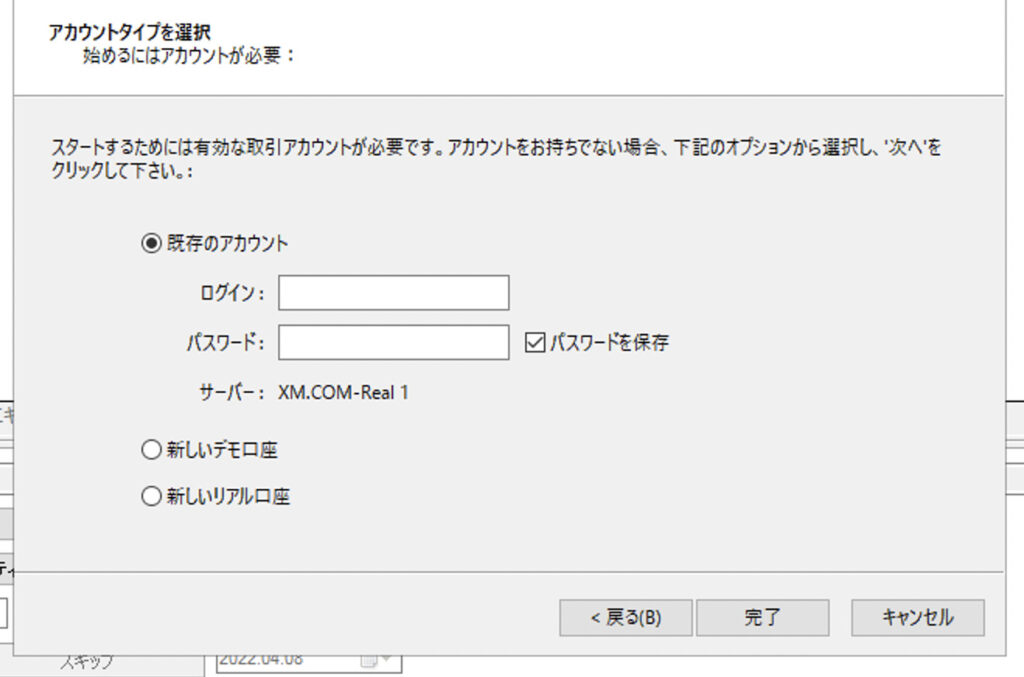
Task: Go back with the < 戻る(B) button
Action: point(624,617)
